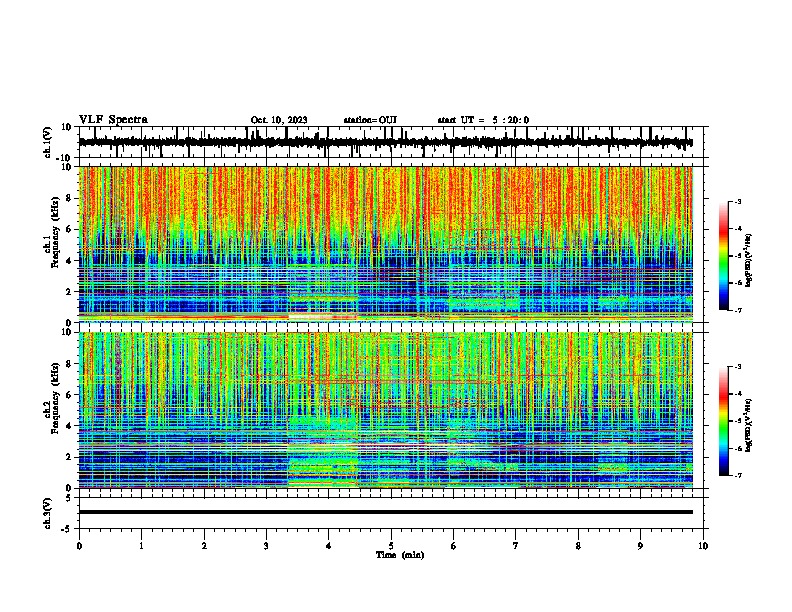Click the "ch.1(V)" waveform axis label

(48, 142)
